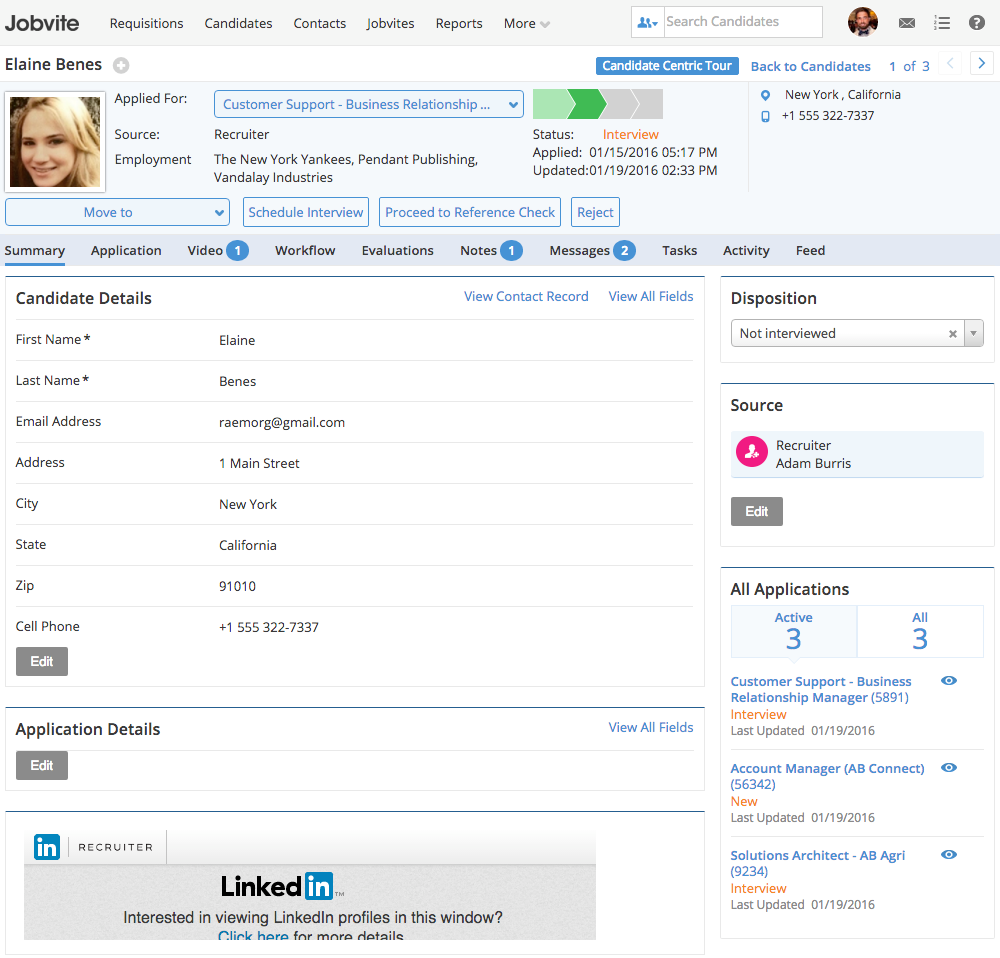Open the Candidates menu

[238, 24]
